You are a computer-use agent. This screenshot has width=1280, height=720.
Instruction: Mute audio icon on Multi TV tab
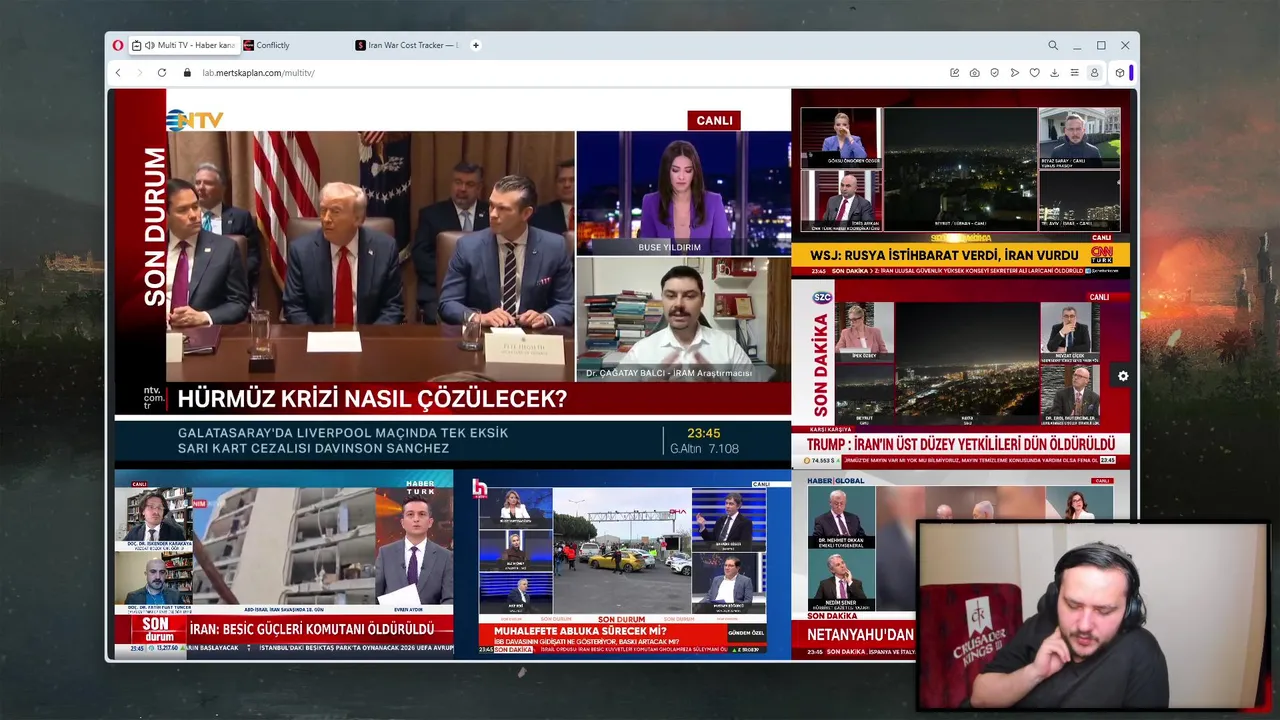[x=150, y=45]
